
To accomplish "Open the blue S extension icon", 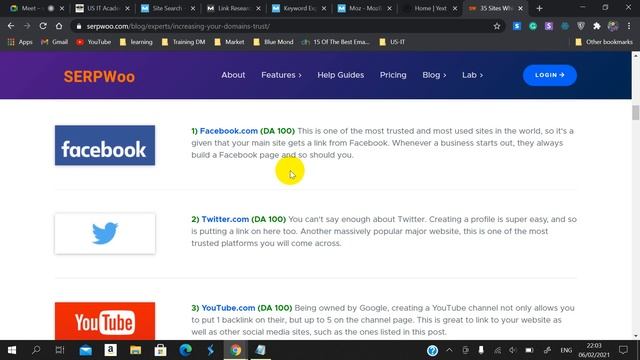I will [517, 26].
